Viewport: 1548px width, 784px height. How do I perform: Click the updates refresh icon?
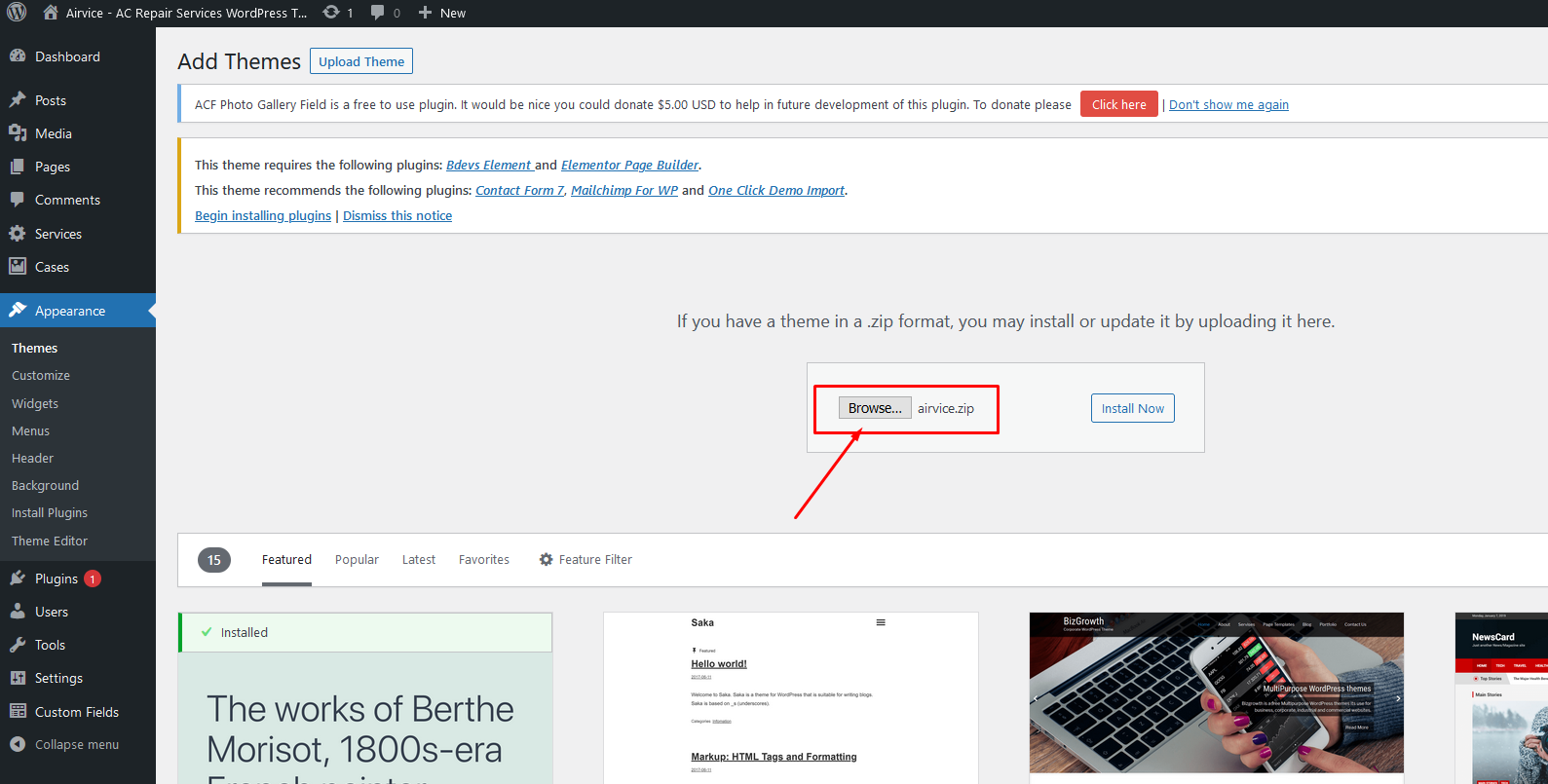(331, 13)
